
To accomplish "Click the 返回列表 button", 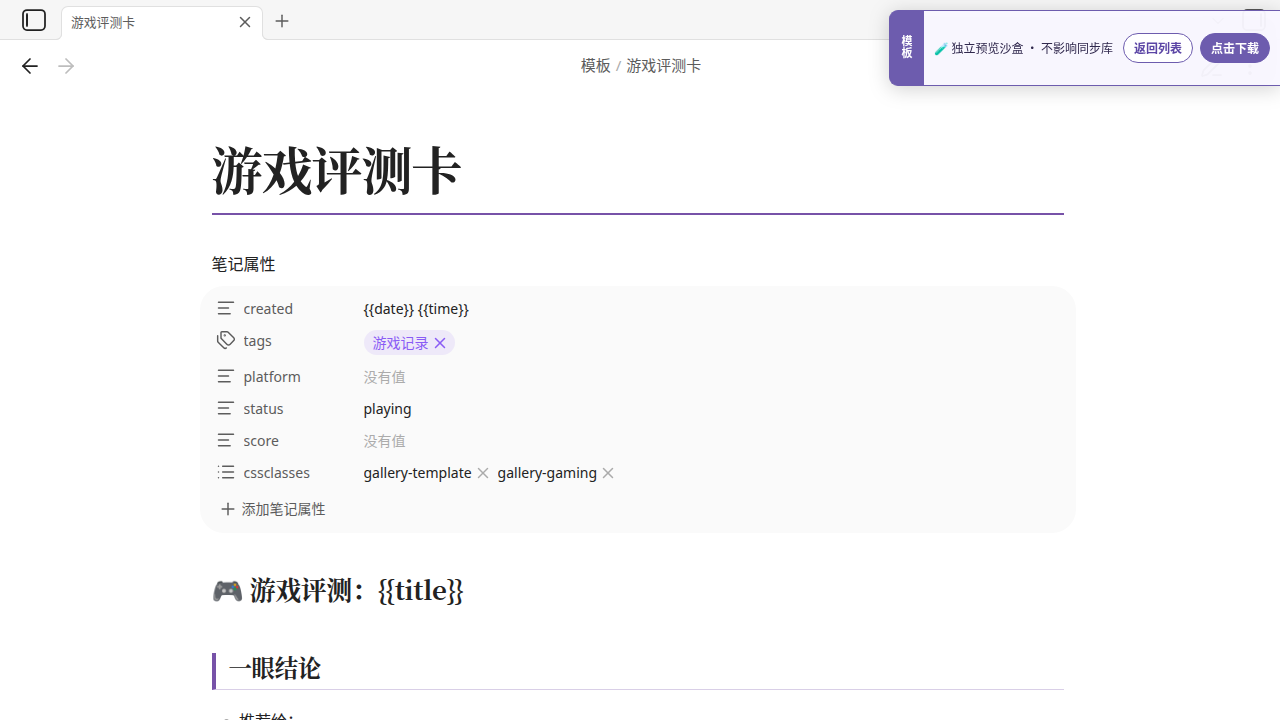I will tap(1157, 48).
